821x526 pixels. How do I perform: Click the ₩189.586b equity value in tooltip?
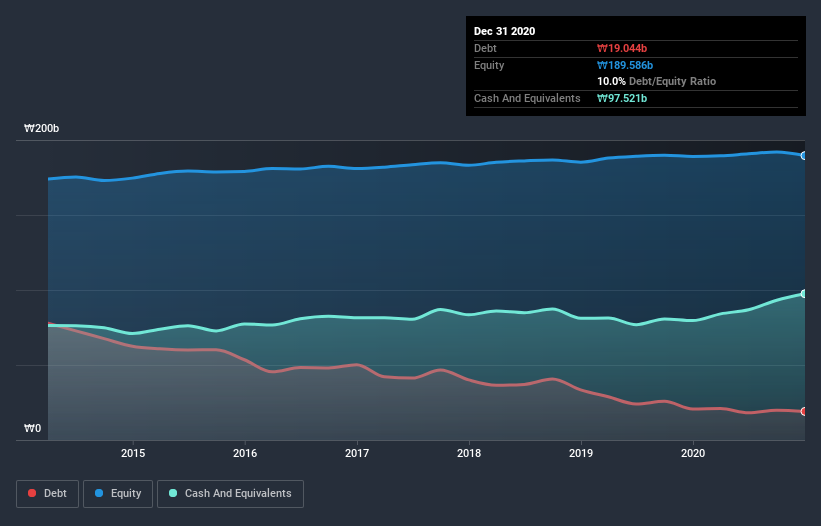(625, 65)
